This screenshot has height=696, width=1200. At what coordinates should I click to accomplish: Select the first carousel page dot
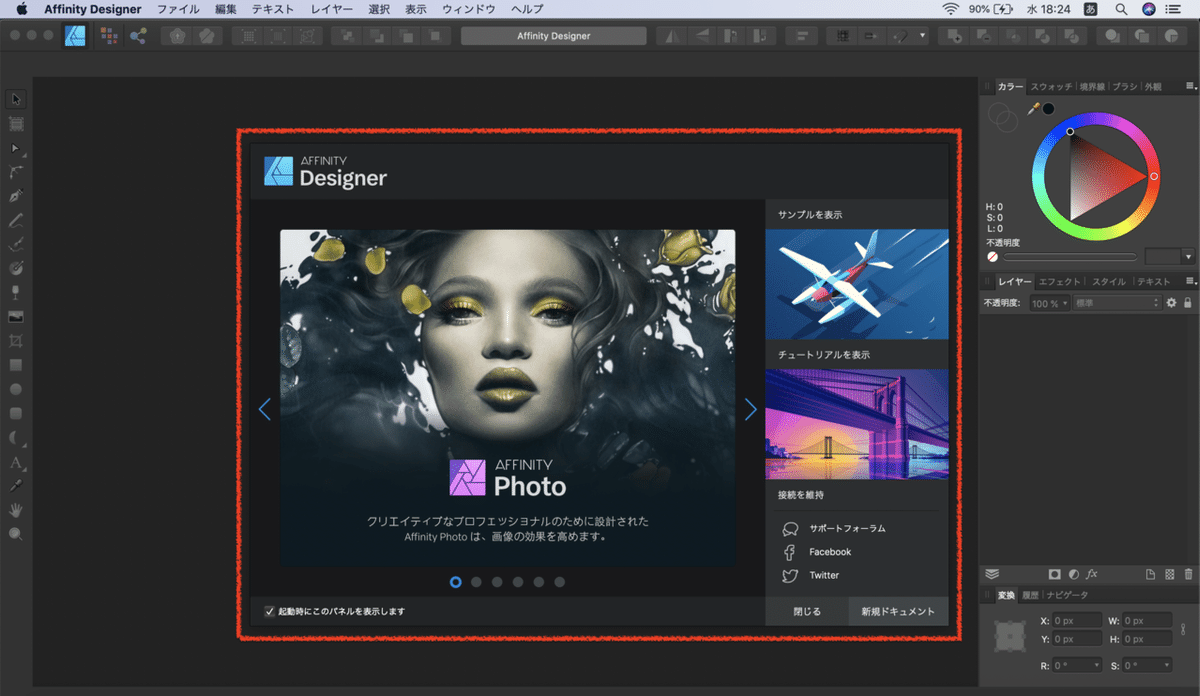tap(456, 581)
